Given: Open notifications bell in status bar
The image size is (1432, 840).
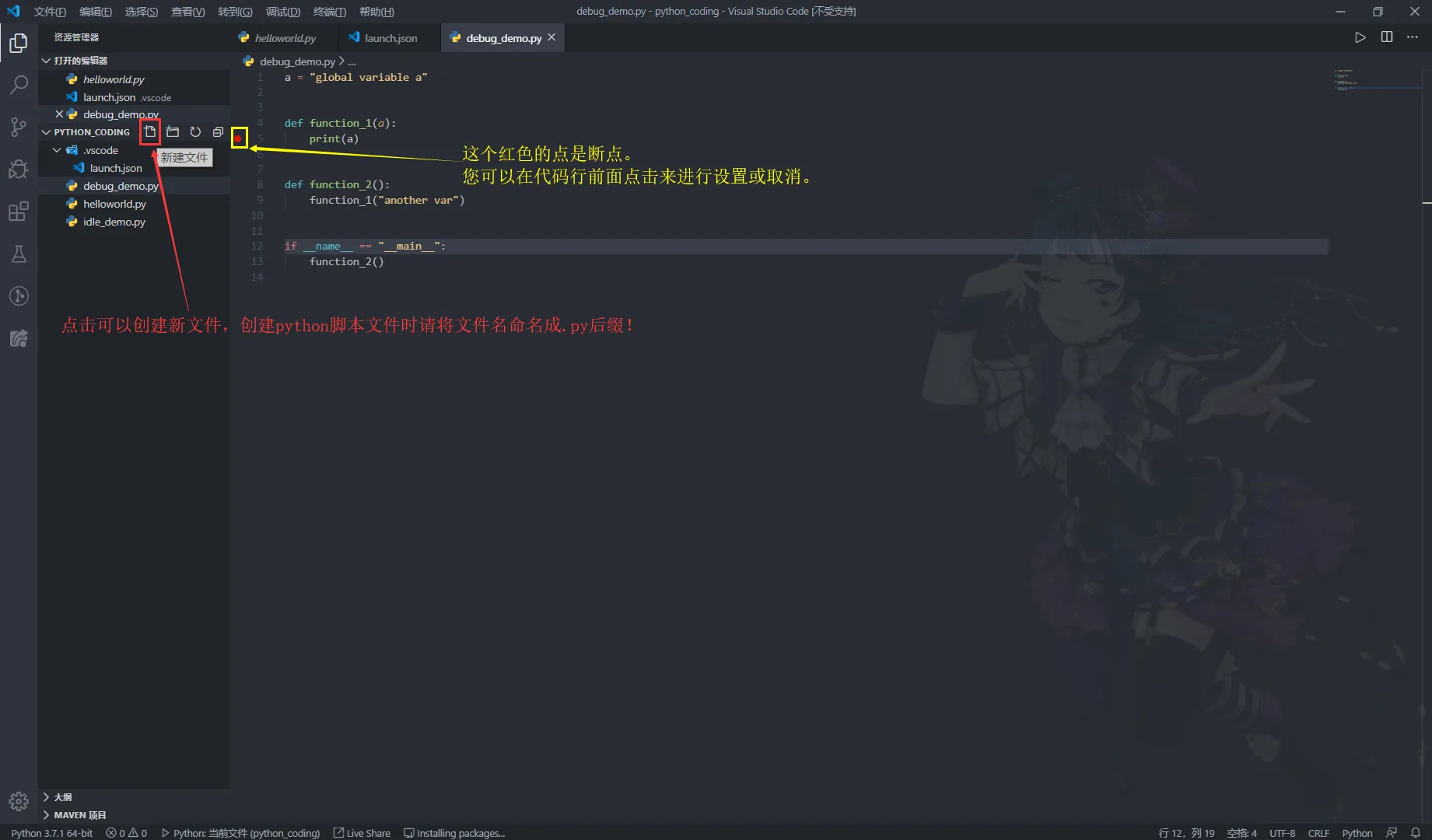Looking at the screenshot, I should (x=1416, y=833).
